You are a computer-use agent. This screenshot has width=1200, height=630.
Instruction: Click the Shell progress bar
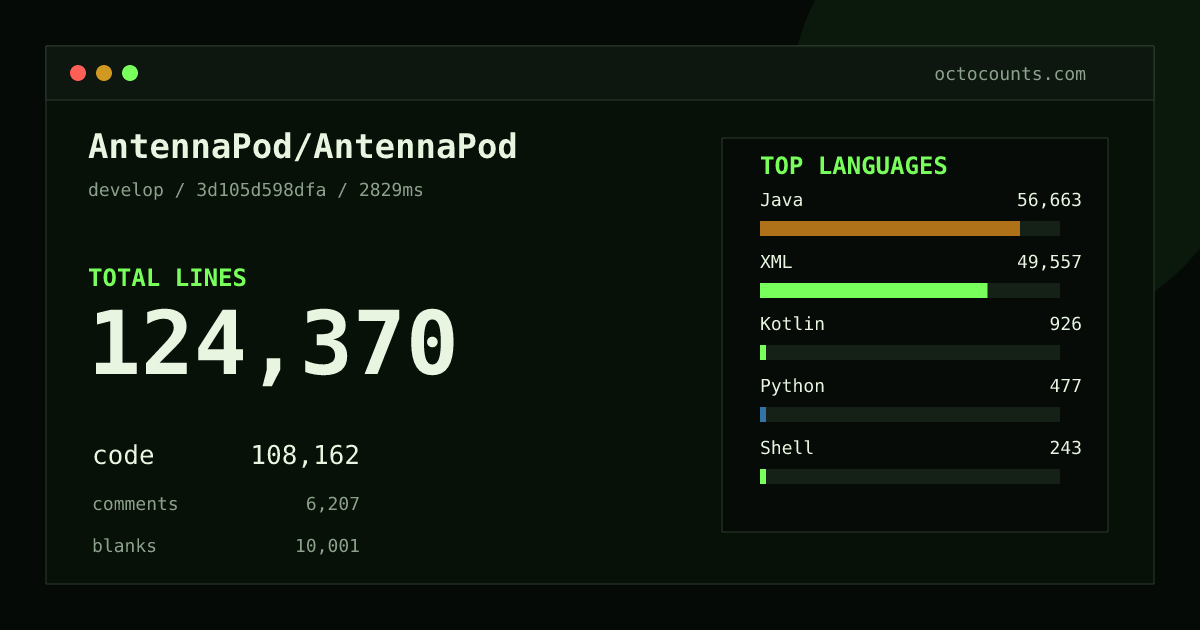tap(910, 477)
